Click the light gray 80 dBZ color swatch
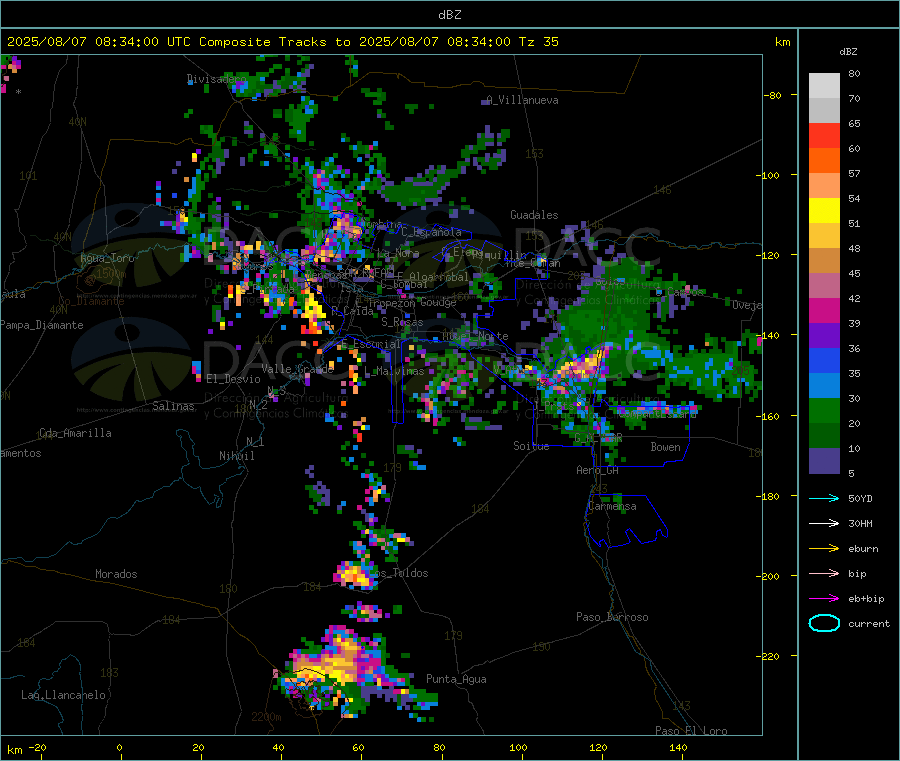This screenshot has height=761, width=900. tap(824, 86)
